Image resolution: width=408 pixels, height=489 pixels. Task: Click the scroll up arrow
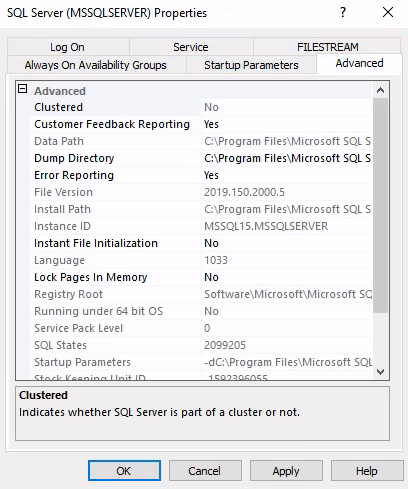tap(380, 90)
